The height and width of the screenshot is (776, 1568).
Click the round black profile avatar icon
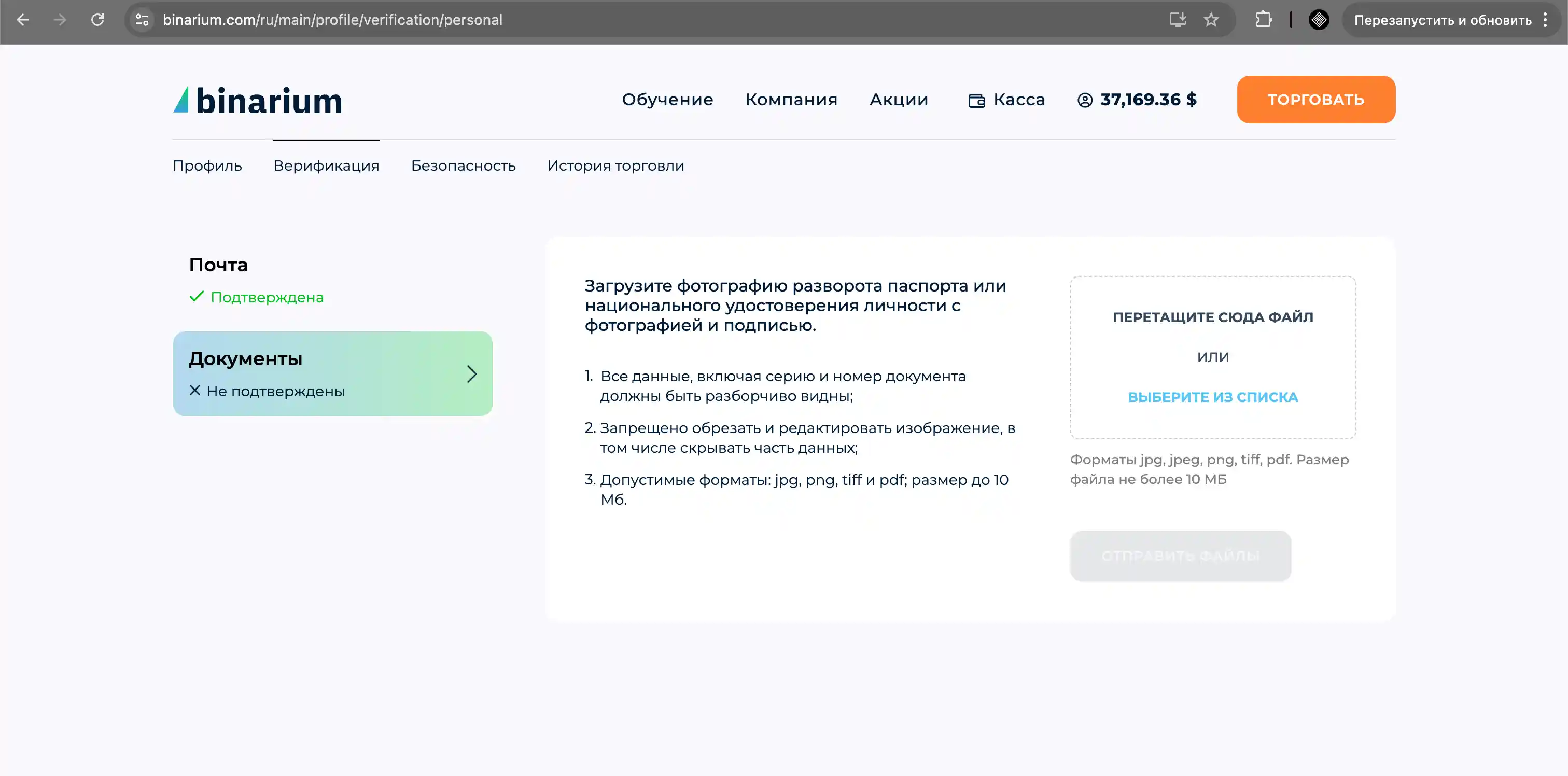coord(1319,20)
